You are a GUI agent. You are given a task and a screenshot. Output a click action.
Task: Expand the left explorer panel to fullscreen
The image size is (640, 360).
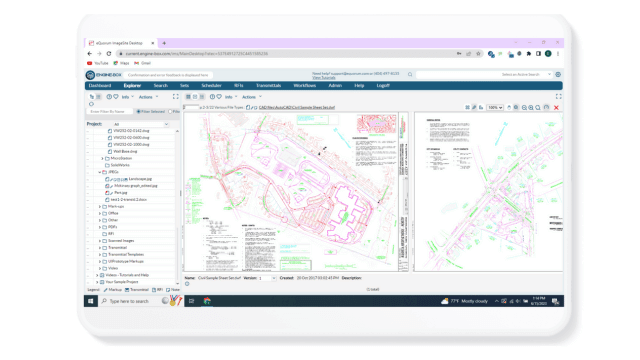click(x=176, y=97)
